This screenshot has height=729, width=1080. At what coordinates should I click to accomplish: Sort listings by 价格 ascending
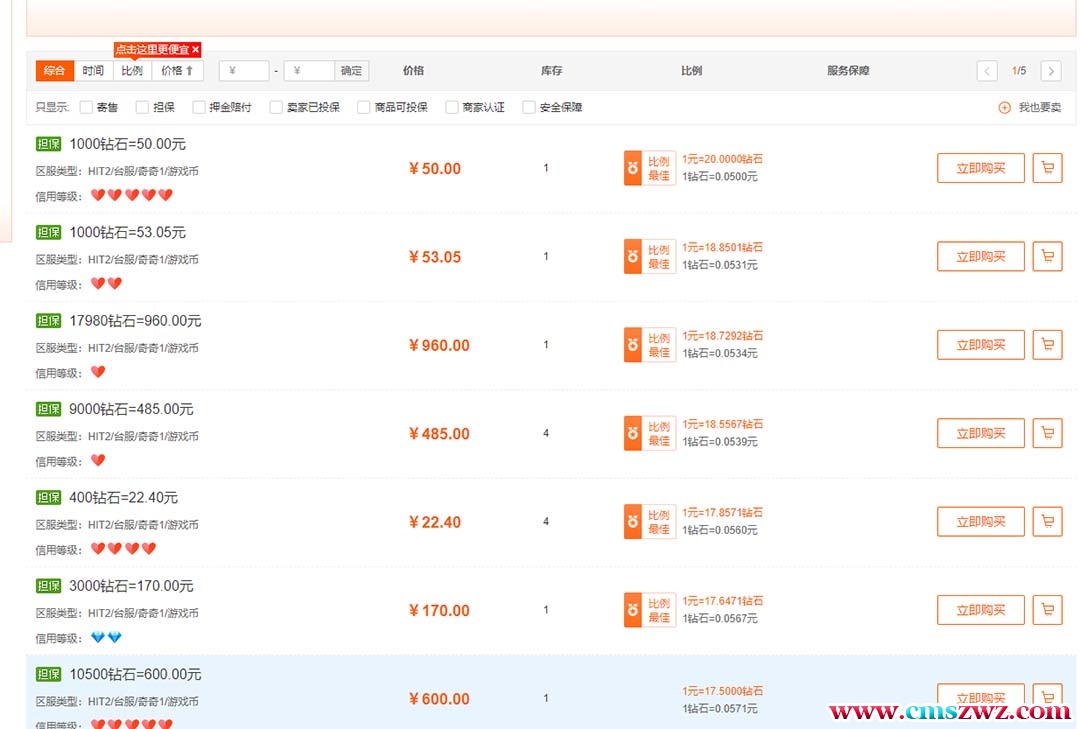click(x=178, y=71)
